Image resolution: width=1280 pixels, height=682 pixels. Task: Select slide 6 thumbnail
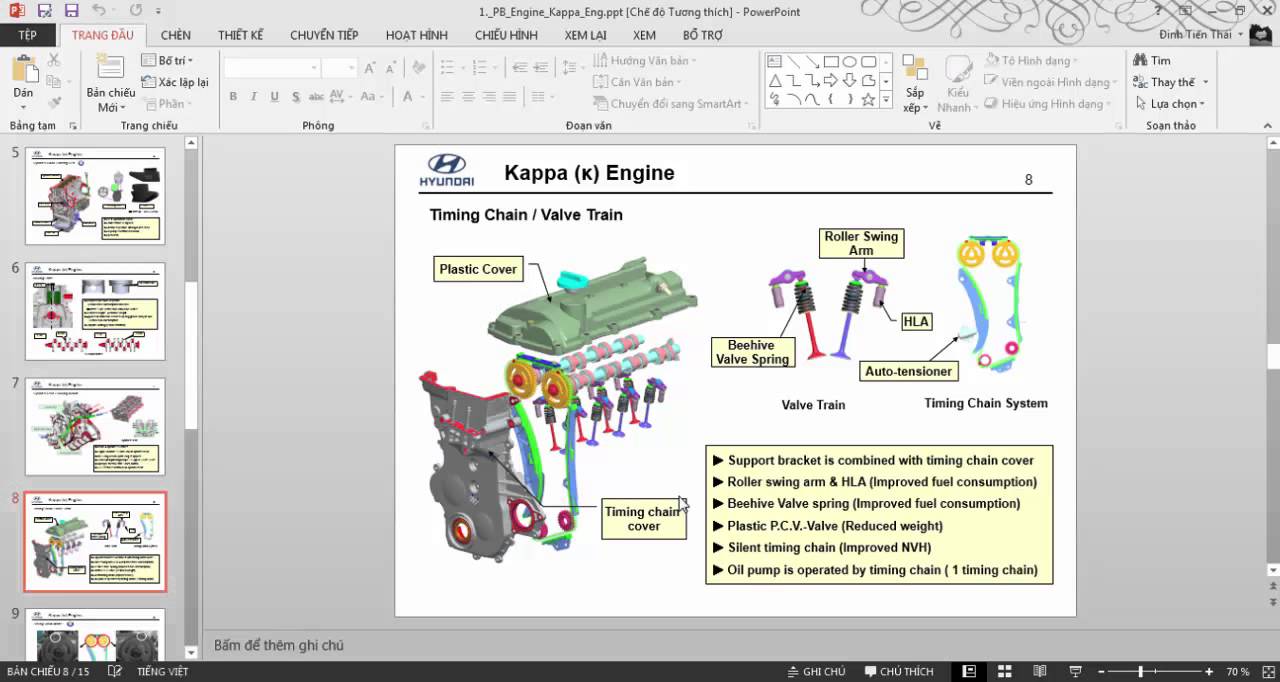coord(95,311)
